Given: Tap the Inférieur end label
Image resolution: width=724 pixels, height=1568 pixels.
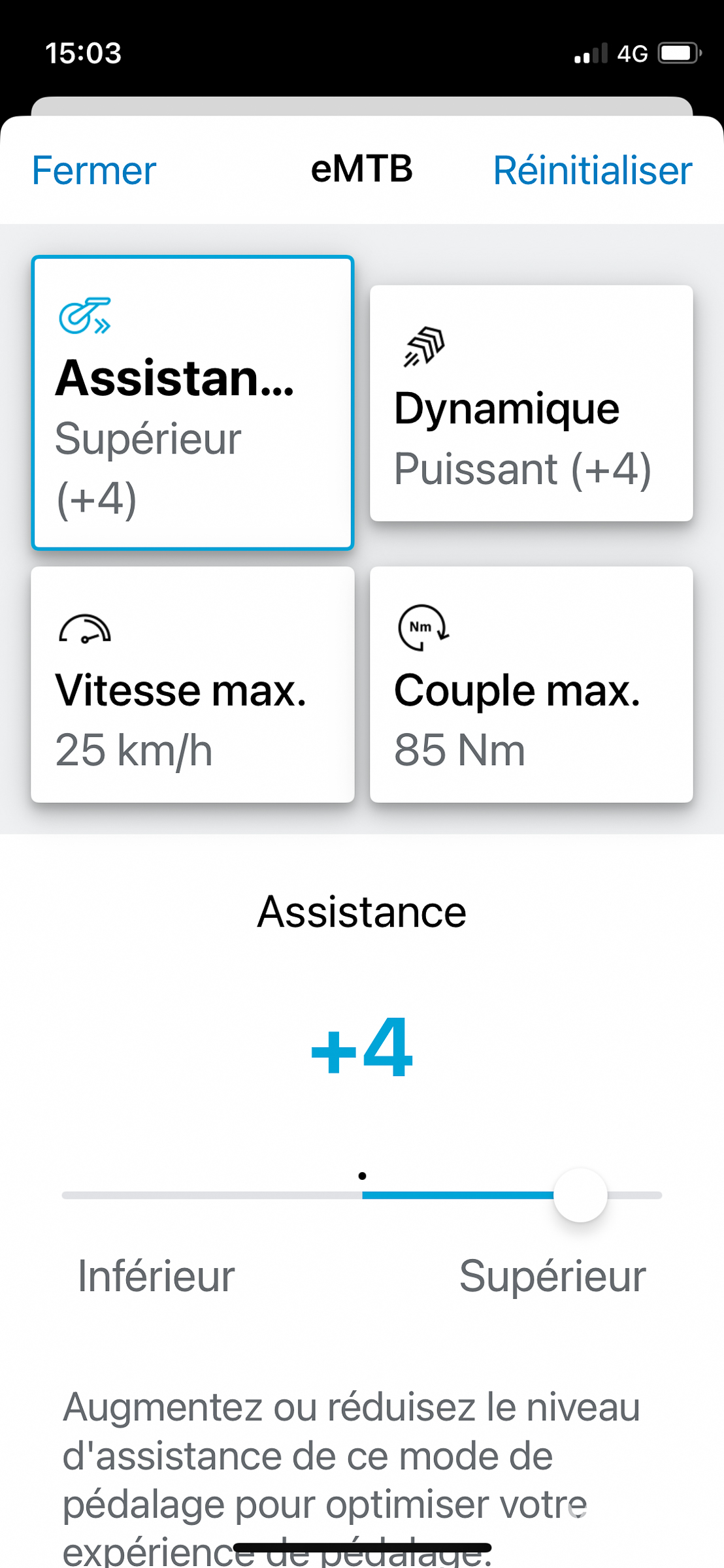Looking at the screenshot, I should pyautogui.click(x=156, y=1276).
